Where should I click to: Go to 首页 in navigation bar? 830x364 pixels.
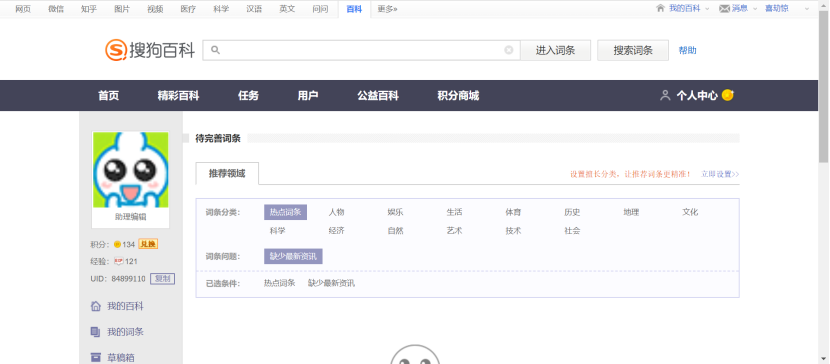[109, 96]
